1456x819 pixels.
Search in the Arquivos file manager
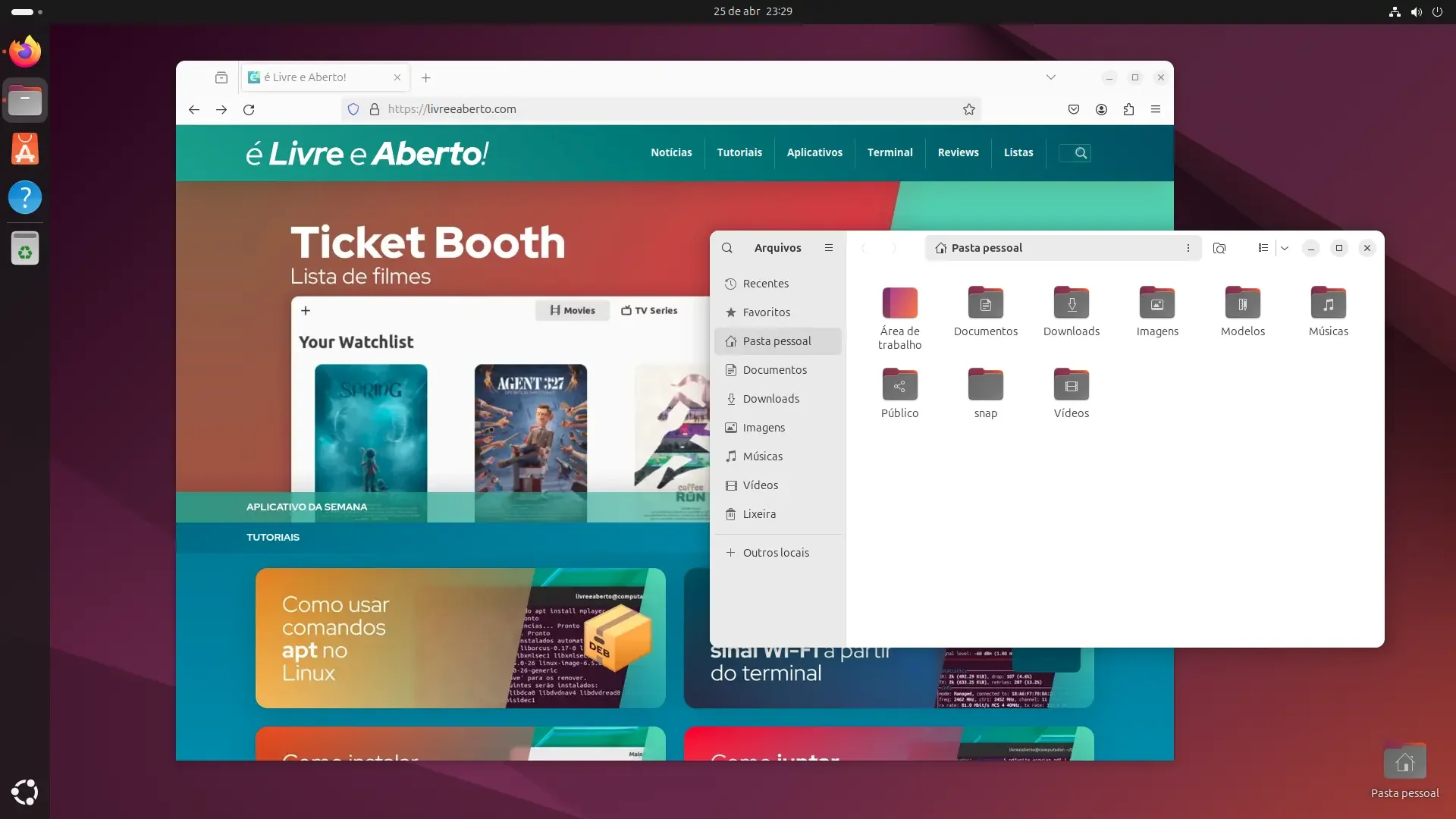727,248
